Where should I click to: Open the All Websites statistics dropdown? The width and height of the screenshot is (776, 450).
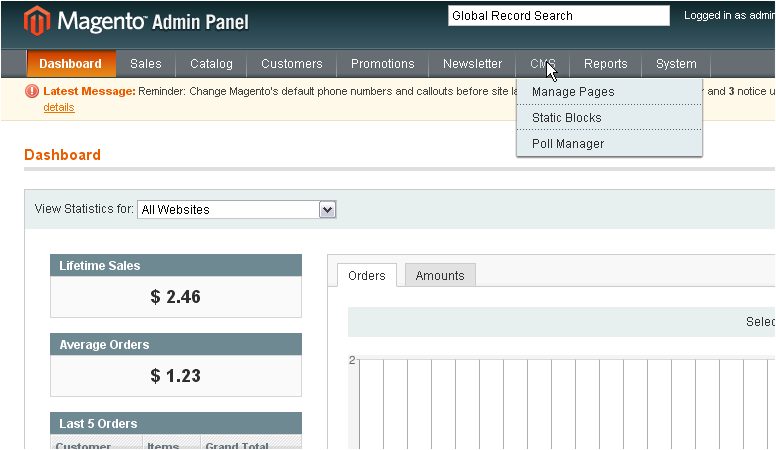[x=236, y=209]
